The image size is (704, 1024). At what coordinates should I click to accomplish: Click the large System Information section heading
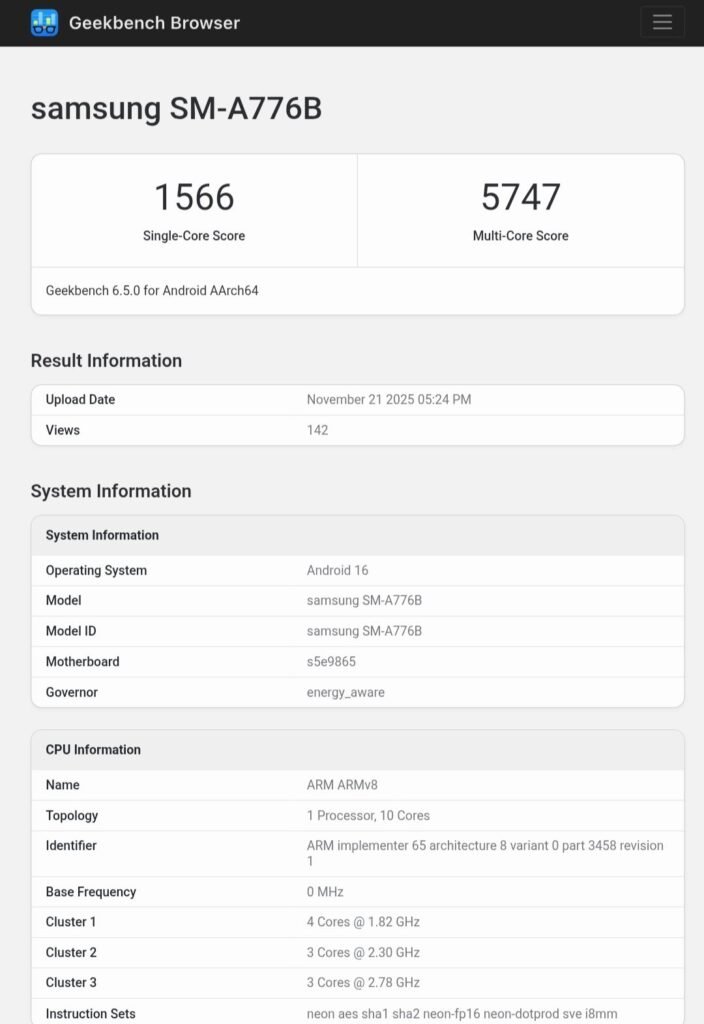(111, 491)
